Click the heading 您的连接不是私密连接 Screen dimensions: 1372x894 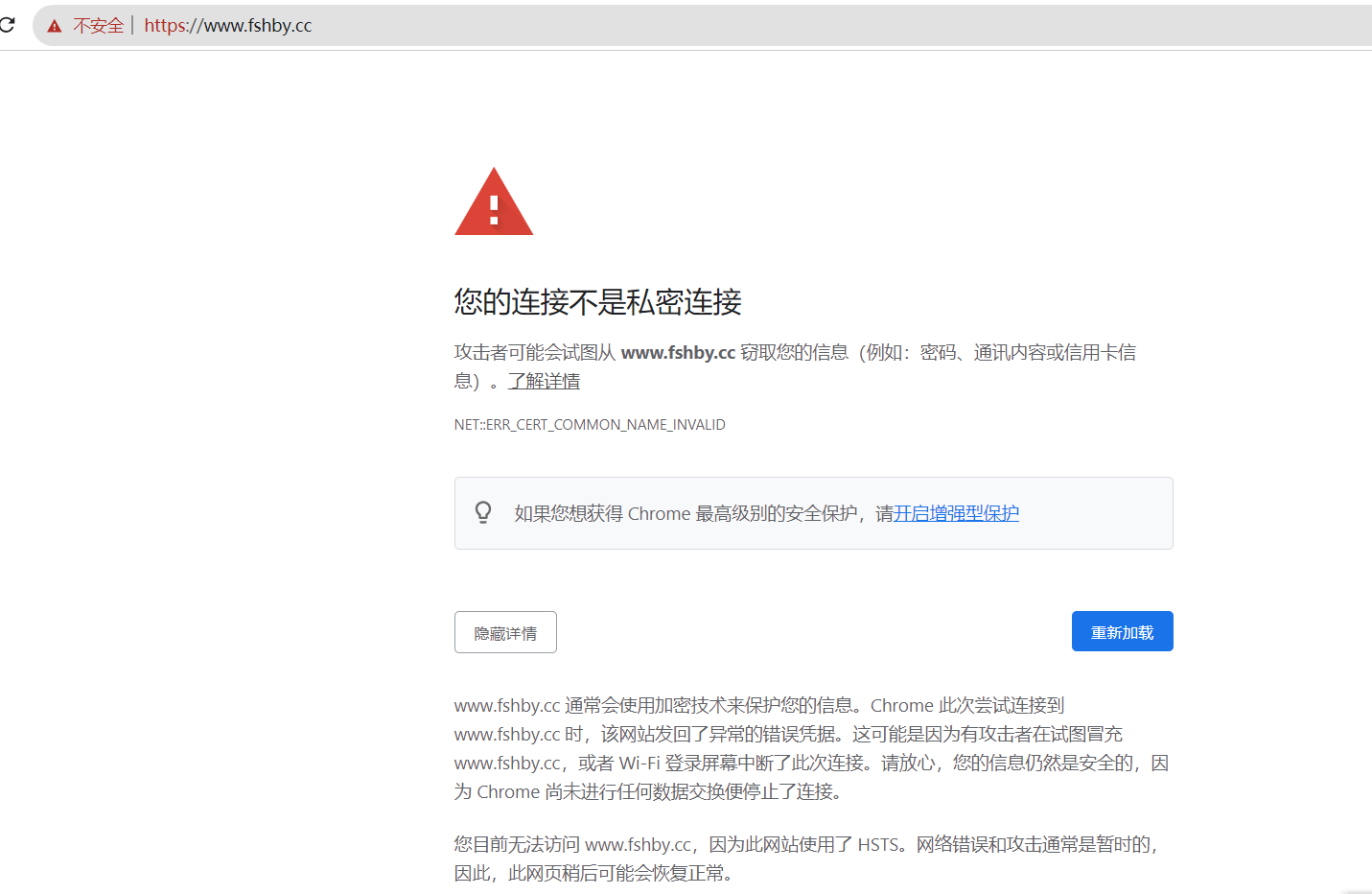[x=597, y=302]
